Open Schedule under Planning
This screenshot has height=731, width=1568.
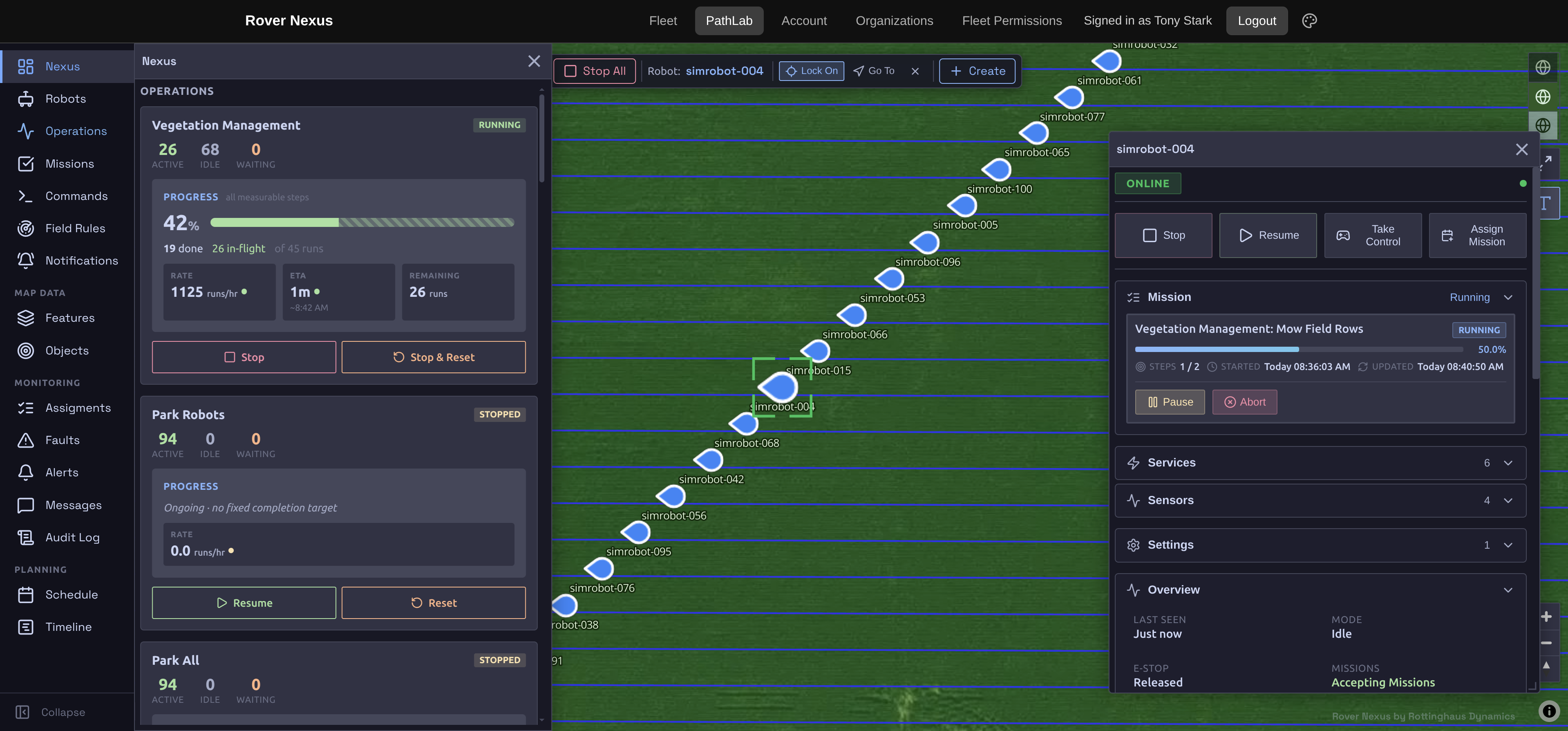[67, 594]
